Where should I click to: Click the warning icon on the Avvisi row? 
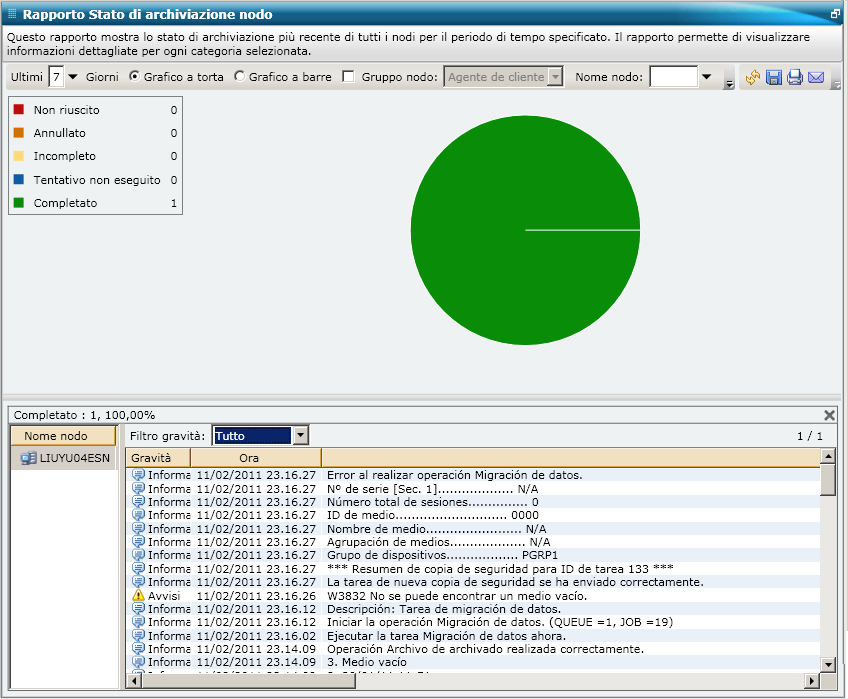[136, 595]
